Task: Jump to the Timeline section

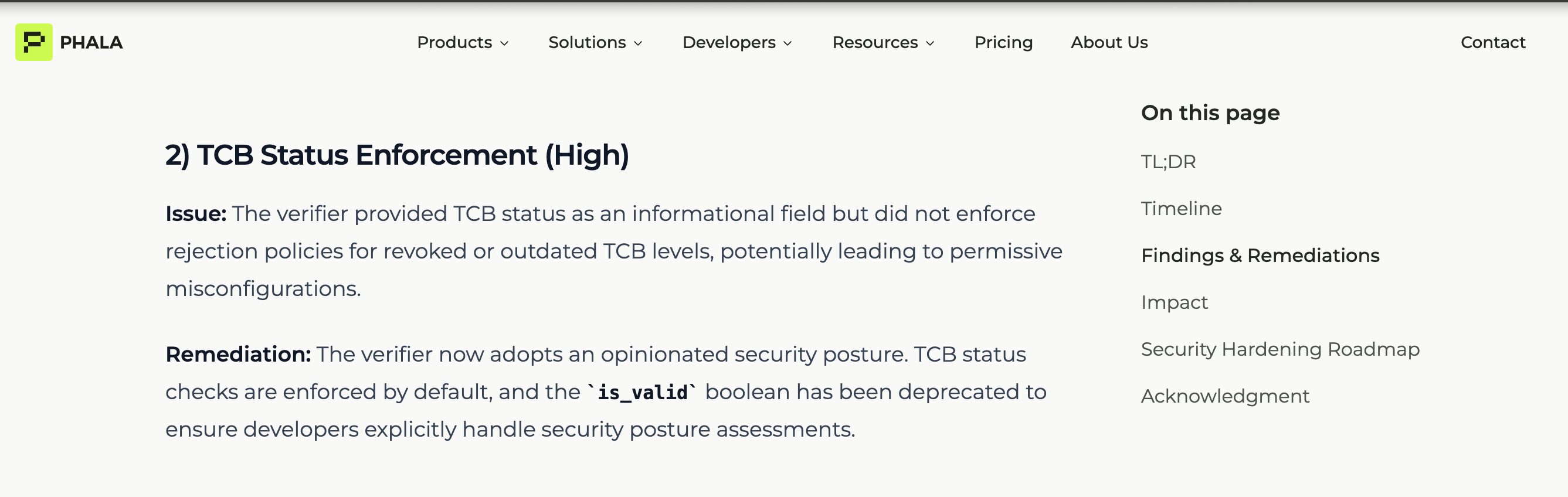Action: tap(1181, 209)
